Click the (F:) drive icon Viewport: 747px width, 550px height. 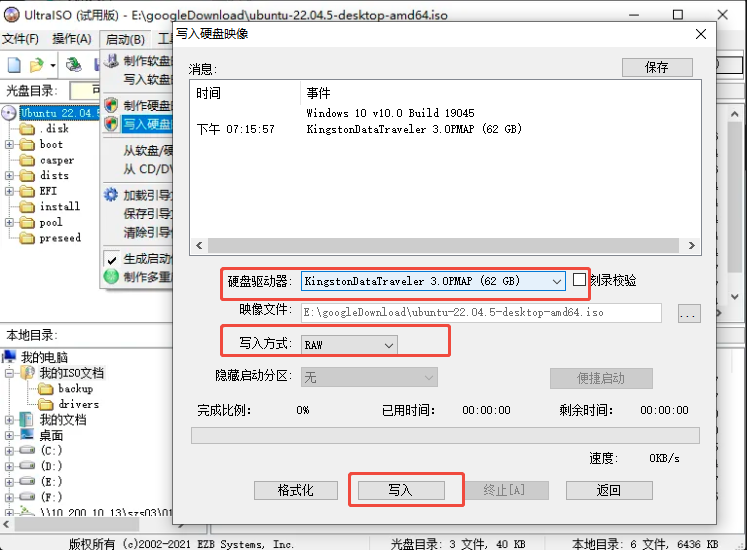pos(27,497)
